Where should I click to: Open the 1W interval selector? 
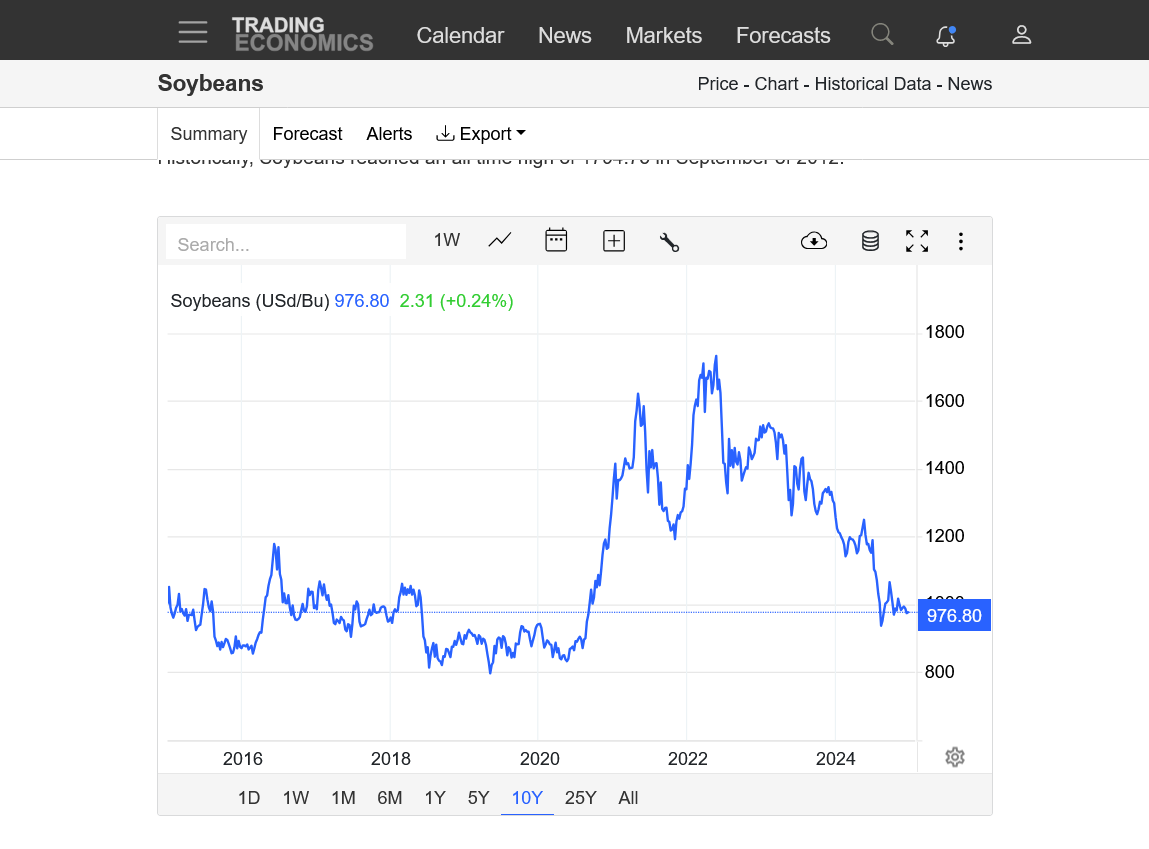pyautogui.click(x=446, y=240)
